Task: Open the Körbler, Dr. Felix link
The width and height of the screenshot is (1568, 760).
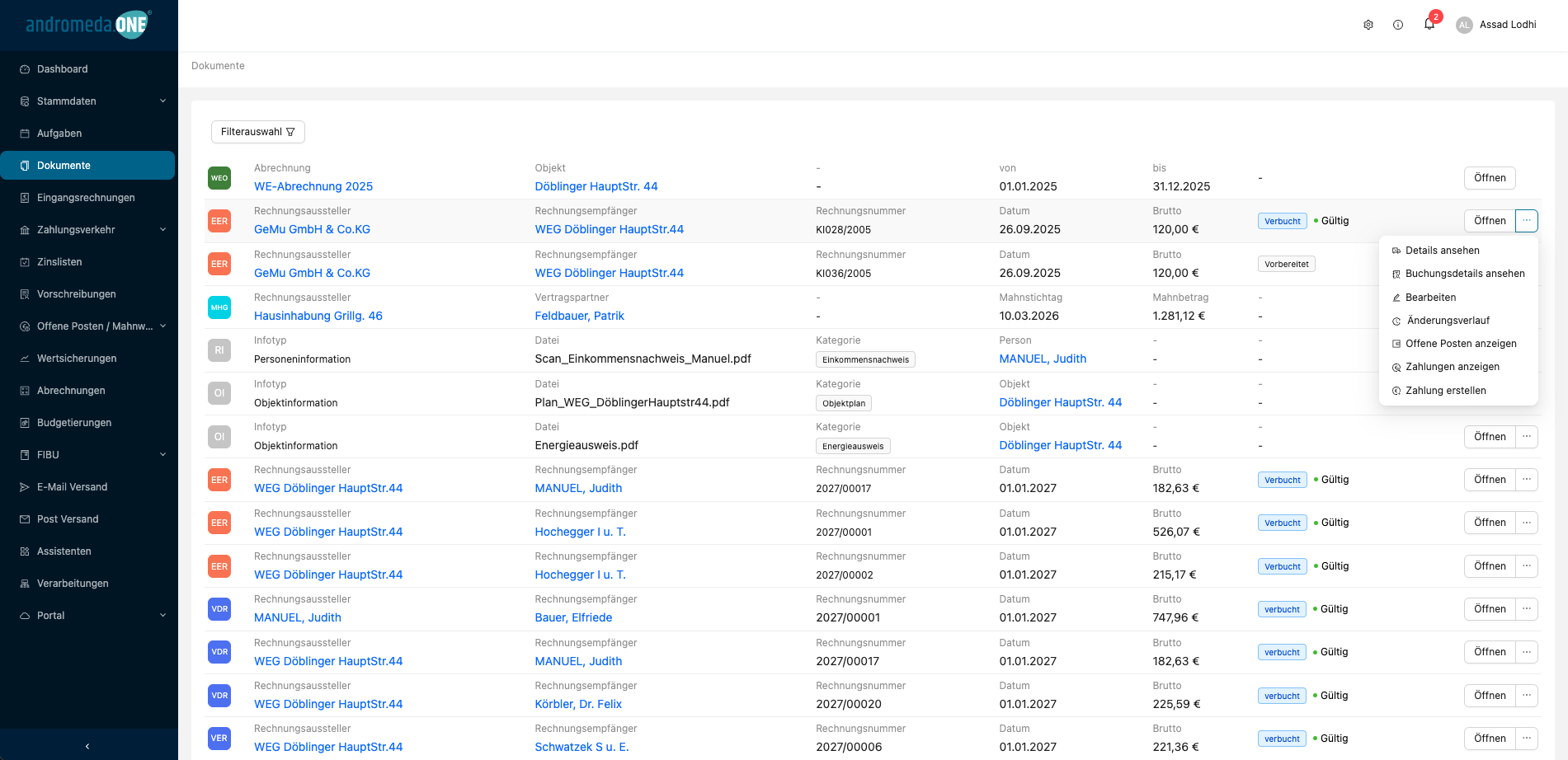Action: [578, 704]
